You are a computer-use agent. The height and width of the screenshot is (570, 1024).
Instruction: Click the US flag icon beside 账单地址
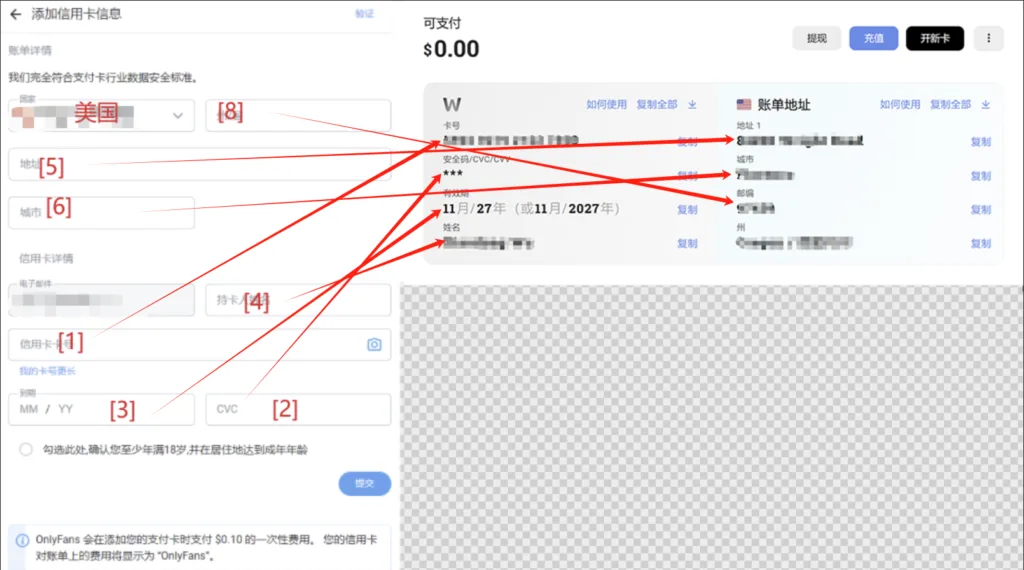pyautogui.click(x=744, y=105)
